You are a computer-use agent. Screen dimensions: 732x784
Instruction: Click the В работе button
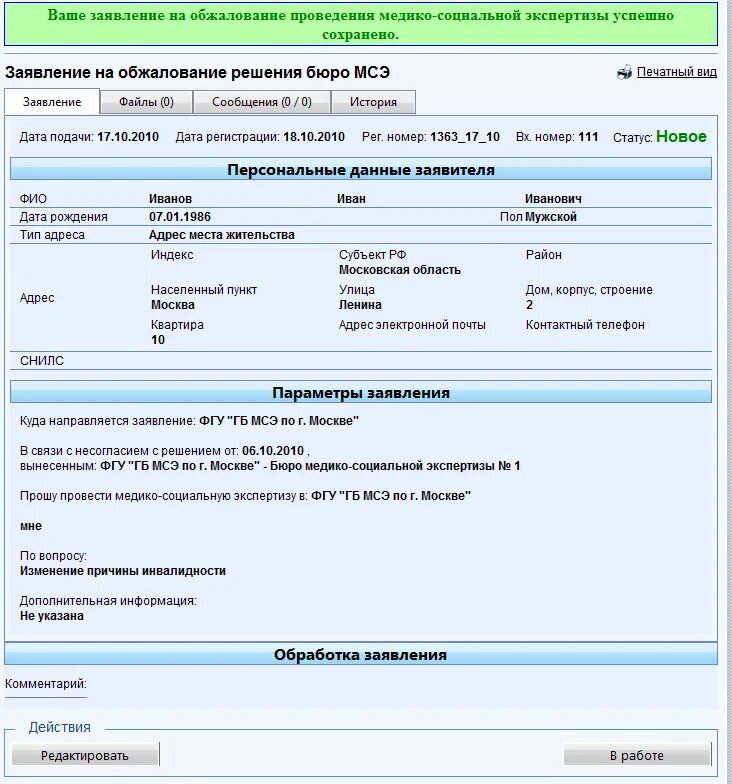tap(637, 755)
